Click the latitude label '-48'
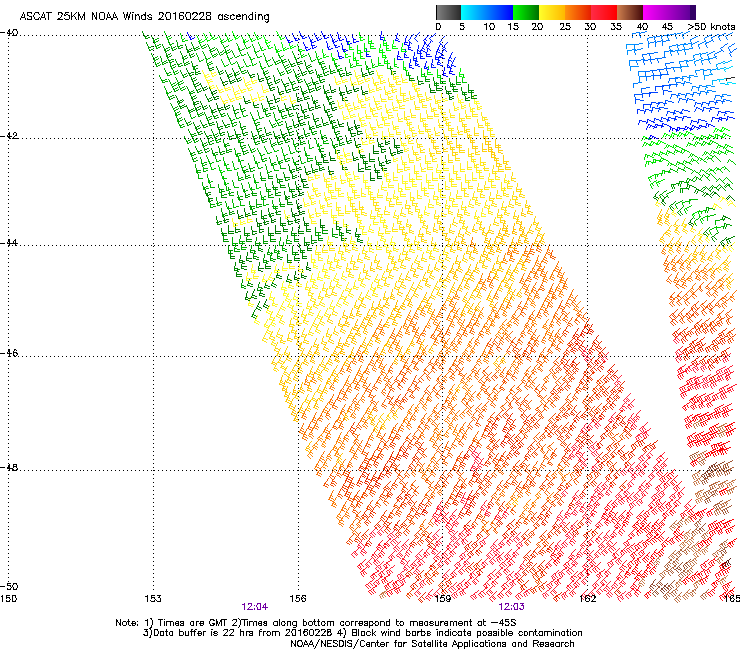Screen dimensions: 740x650 9,467
